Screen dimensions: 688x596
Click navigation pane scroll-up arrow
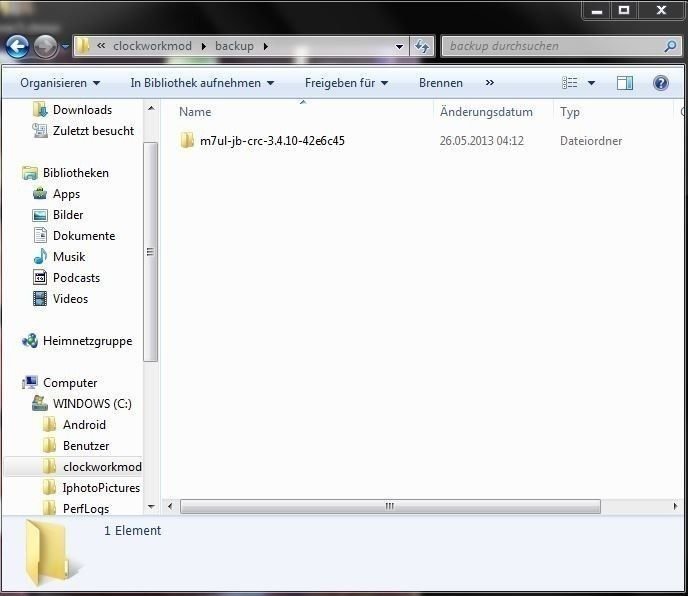[x=151, y=108]
